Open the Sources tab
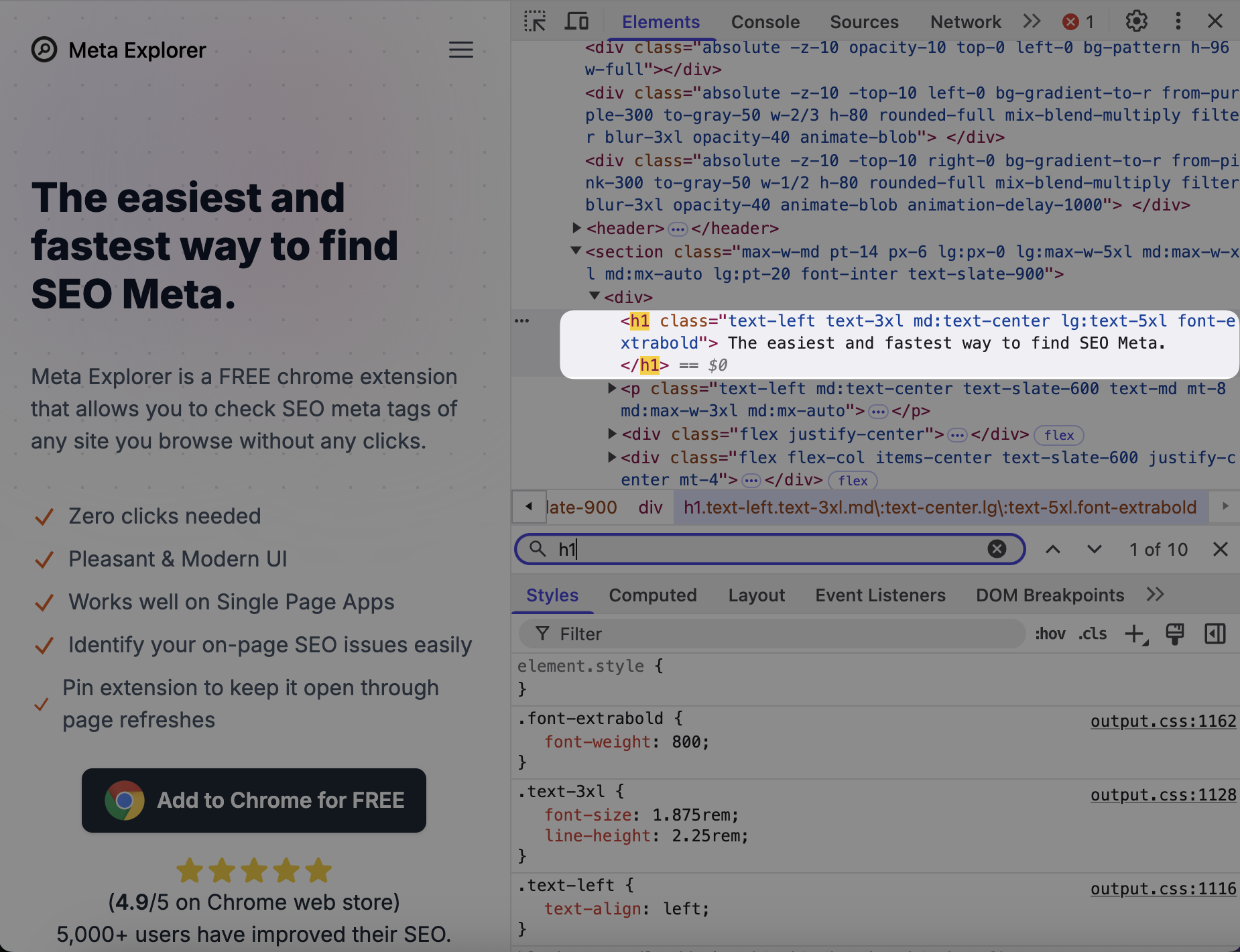 (x=864, y=22)
